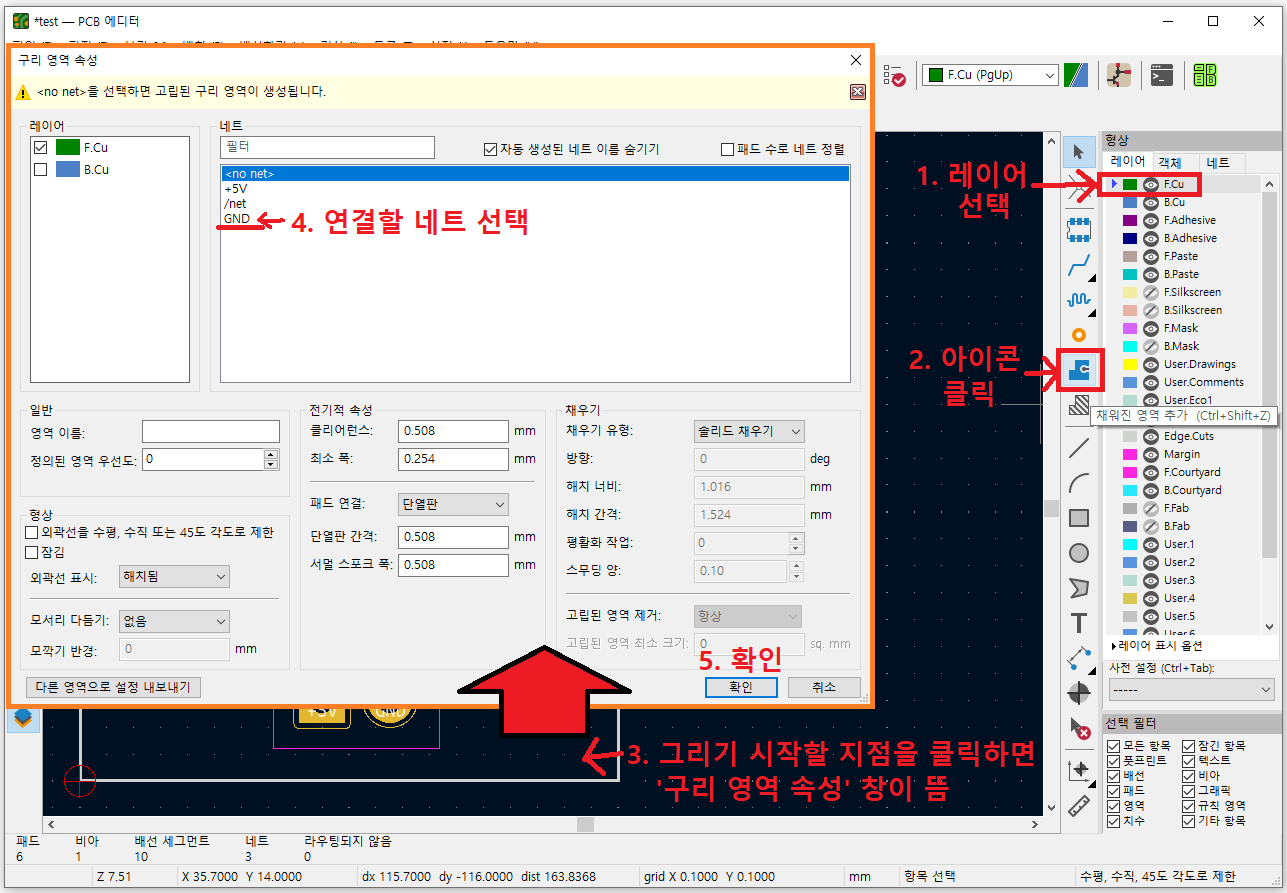Click 다른 영역으로 설정 내보내기 button
The width and height of the screenshot is (1287, 893).
114,687
